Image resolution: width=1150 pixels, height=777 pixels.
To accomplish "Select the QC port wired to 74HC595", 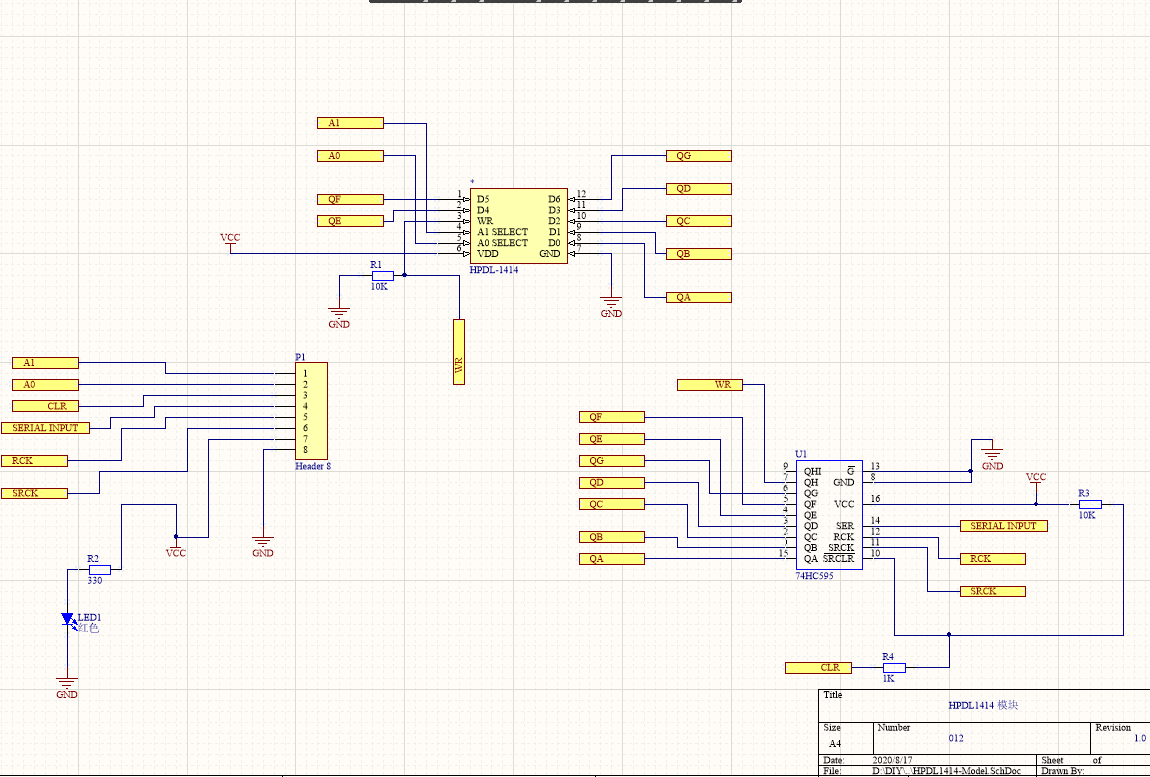I will pyautogui.click(x=612, y=504).
